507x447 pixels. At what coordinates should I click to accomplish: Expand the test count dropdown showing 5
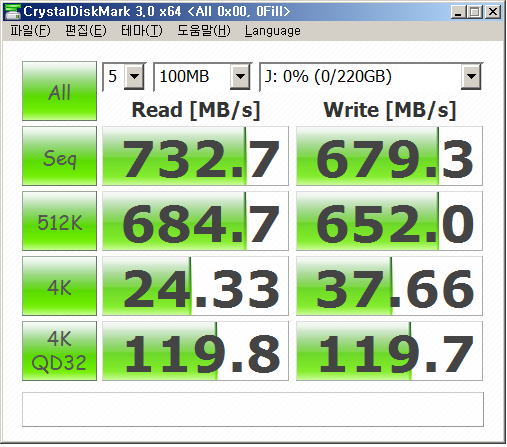[134, 77]
